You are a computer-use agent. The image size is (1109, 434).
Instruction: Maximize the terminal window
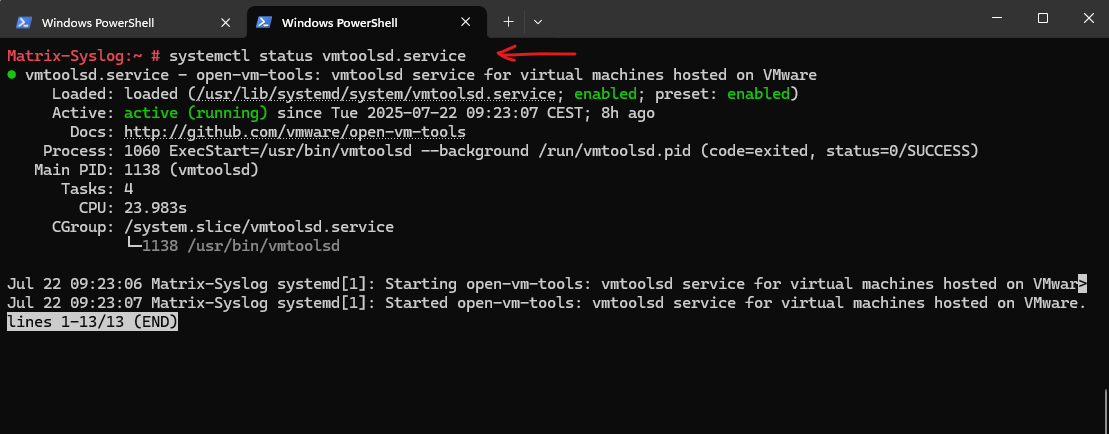1043,18
